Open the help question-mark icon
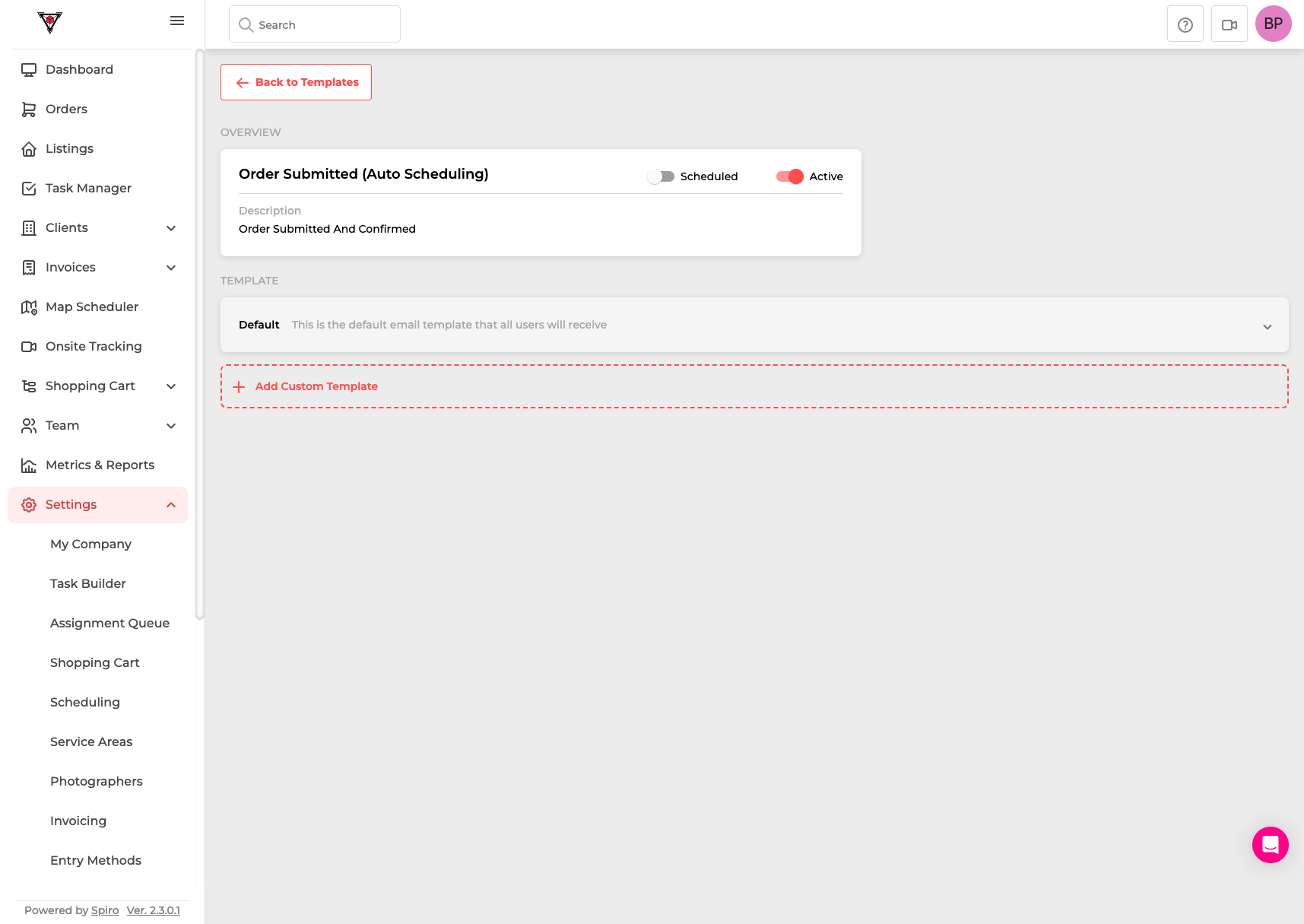Viewport: 1304px width, 924px height. pyautogui.click(x=1185, y=24)
